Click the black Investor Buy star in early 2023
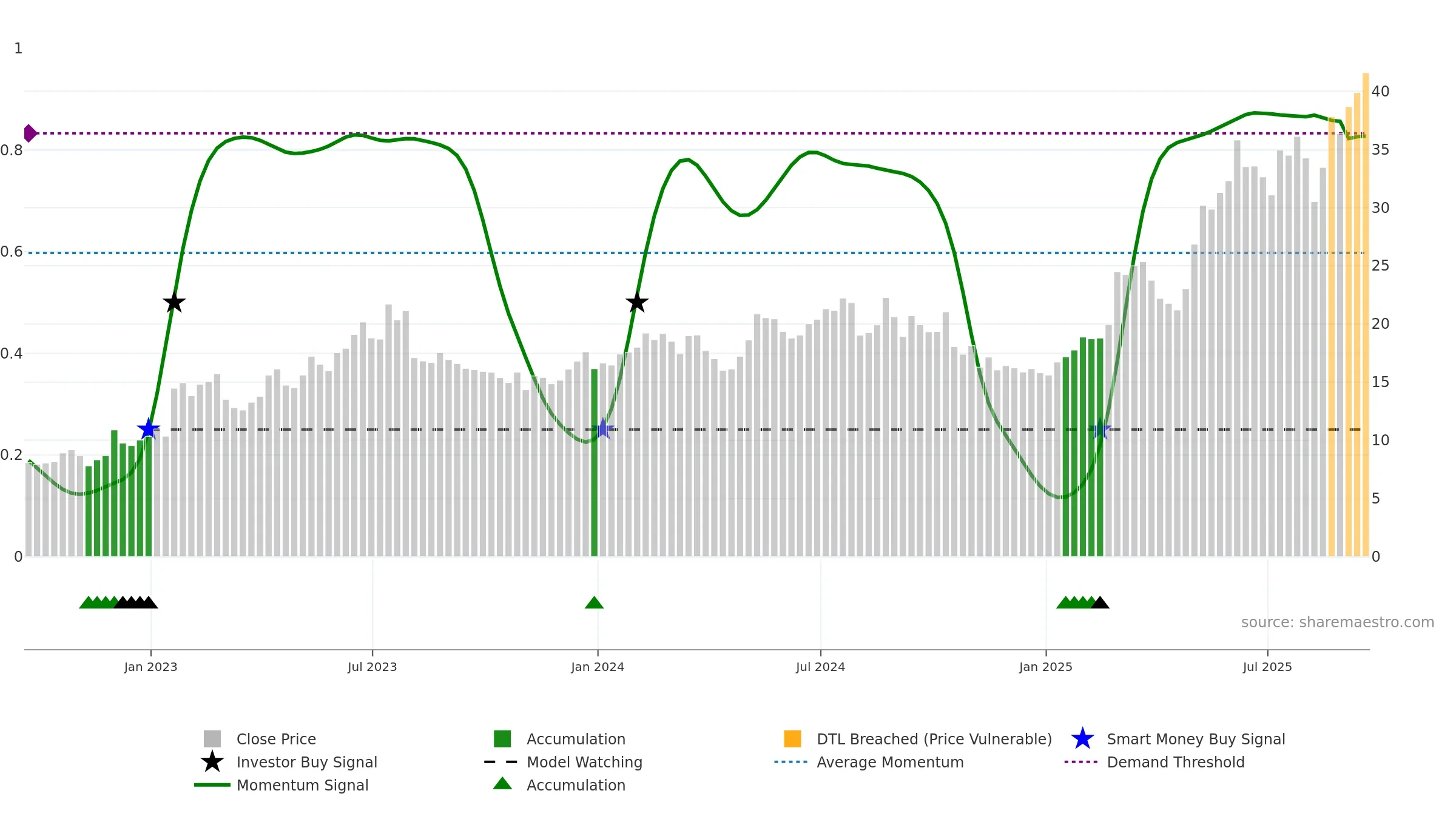Viewport: 1456px width, 819px height. 174,302
